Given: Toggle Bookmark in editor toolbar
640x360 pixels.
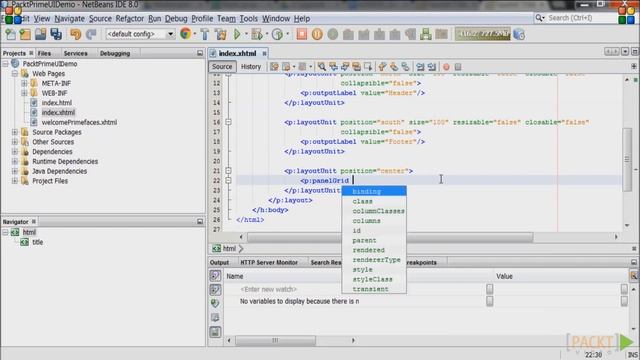Looking at the screenshot, I should tap(405, 67).
